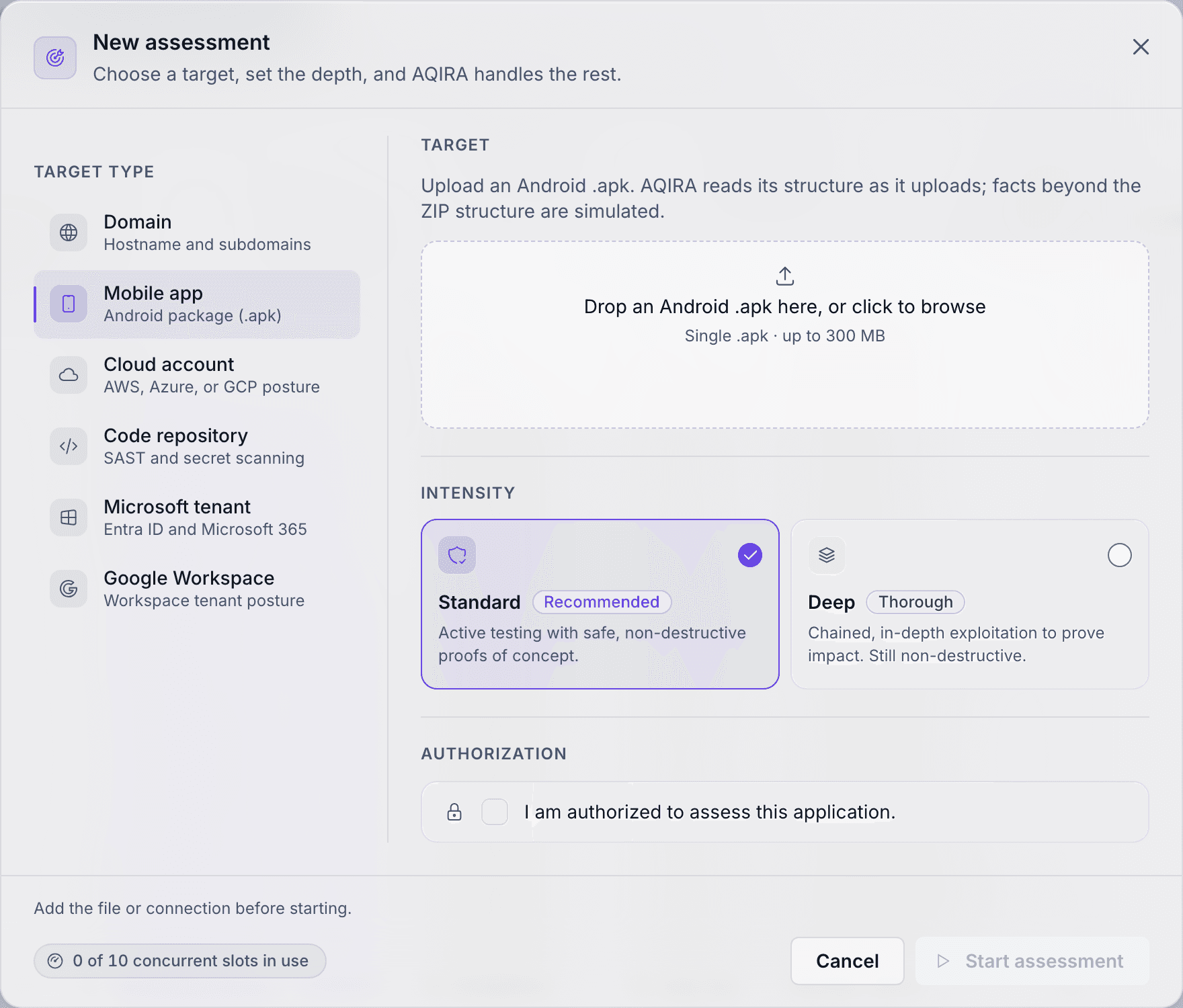Image resolution: width=1183 pixels, height=1008 pixels.
Task: Choose Mobile app target type
Action: click(197, 304)
